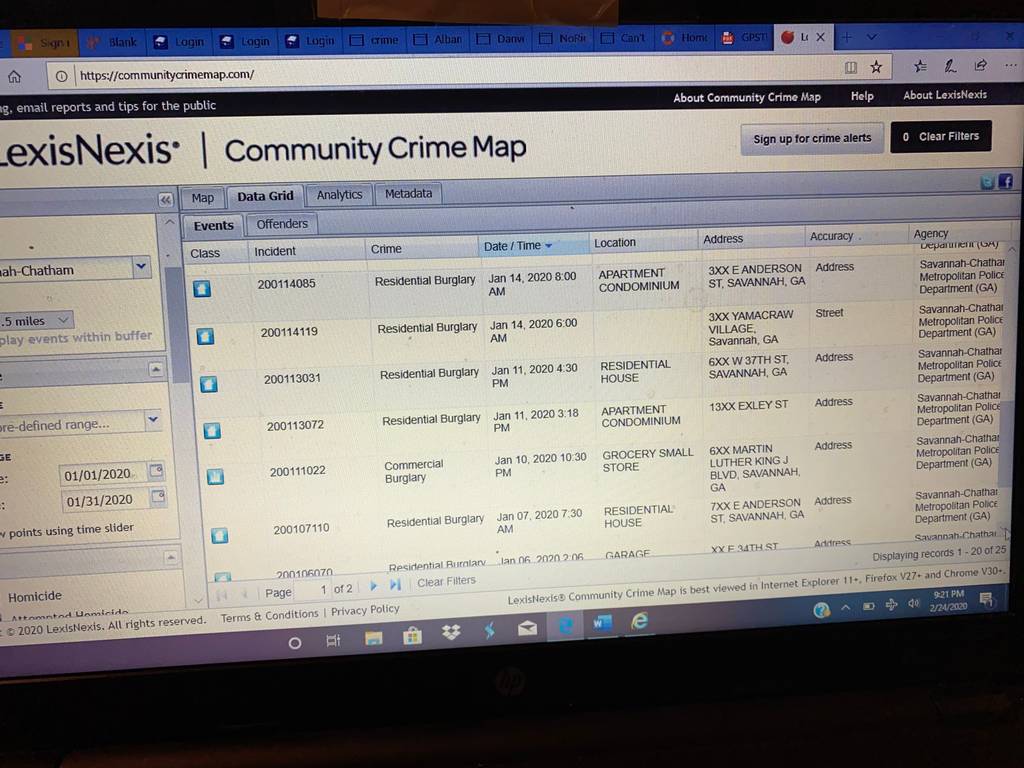1024x768 pixels.
Task: Open the Metadata tab
Action: 409,193
